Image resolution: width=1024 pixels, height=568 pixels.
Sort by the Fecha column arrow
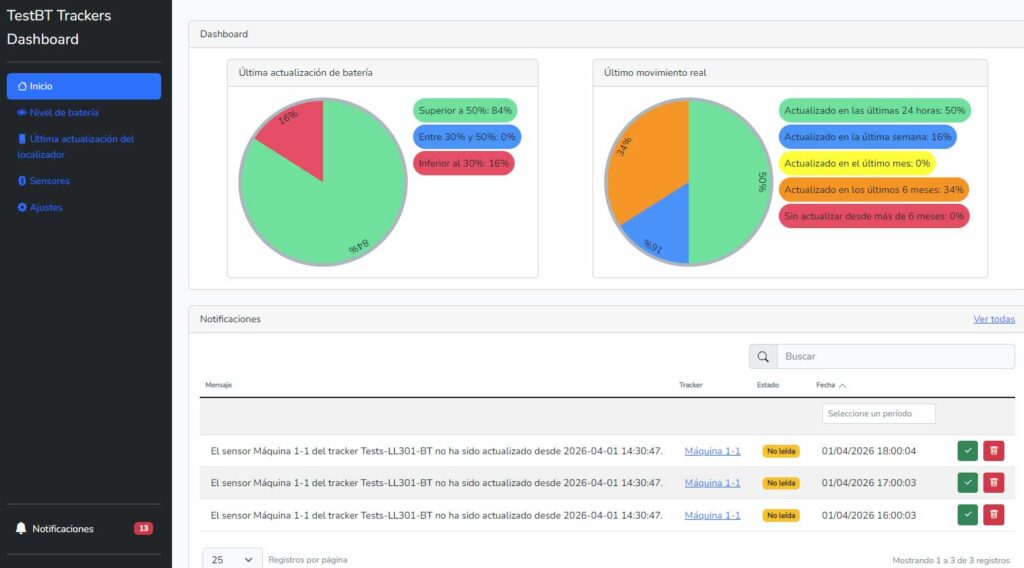click(842, 385)
